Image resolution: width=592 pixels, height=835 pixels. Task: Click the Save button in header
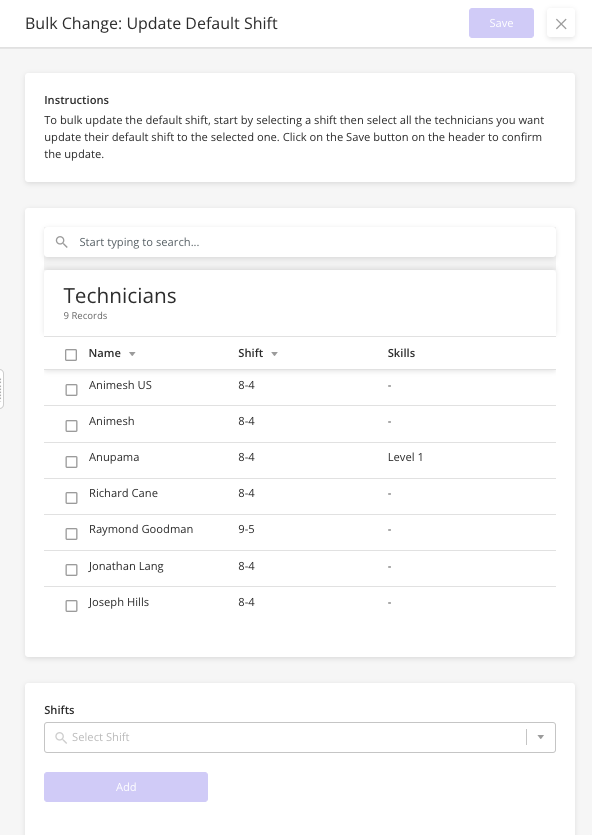(501, 23)
